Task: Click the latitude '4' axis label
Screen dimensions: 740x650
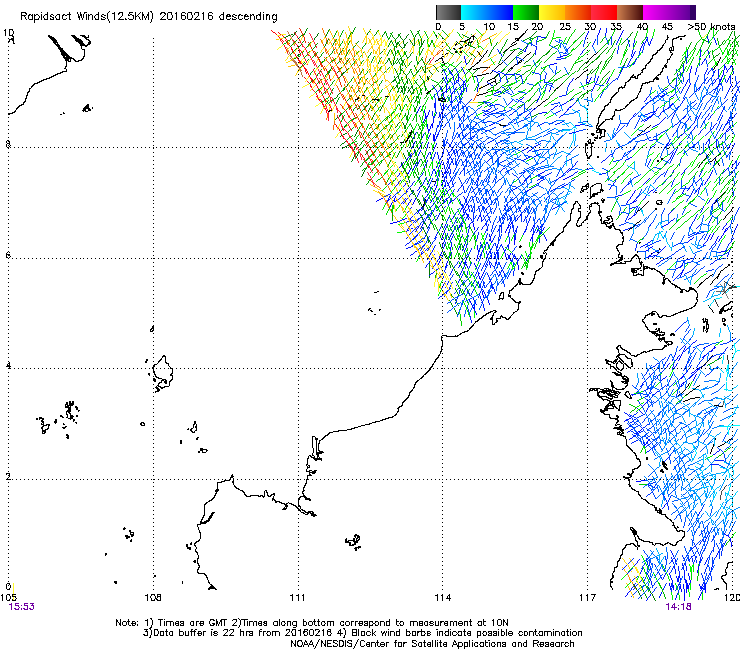Action: 8,366
